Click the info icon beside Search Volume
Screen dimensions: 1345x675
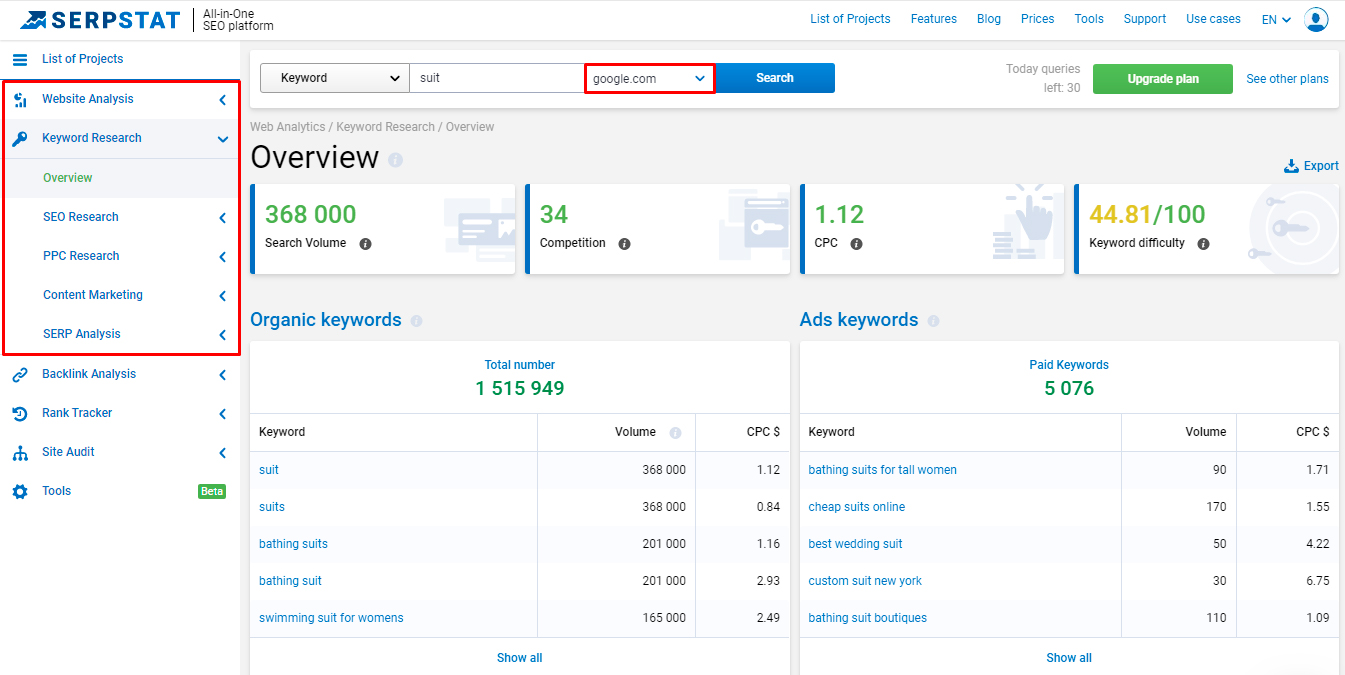pyautogui.click(x=365, y=243)
